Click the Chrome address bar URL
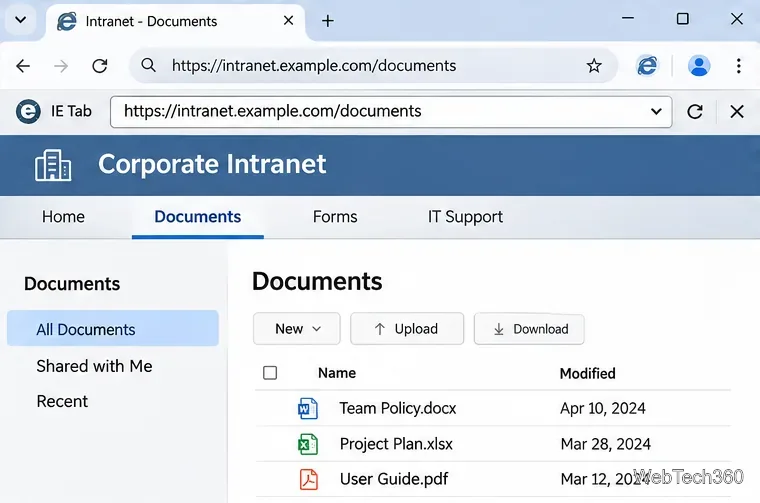The width and height of the screenshot is (760, 503). pyautogui.click(x=314, y=65)
